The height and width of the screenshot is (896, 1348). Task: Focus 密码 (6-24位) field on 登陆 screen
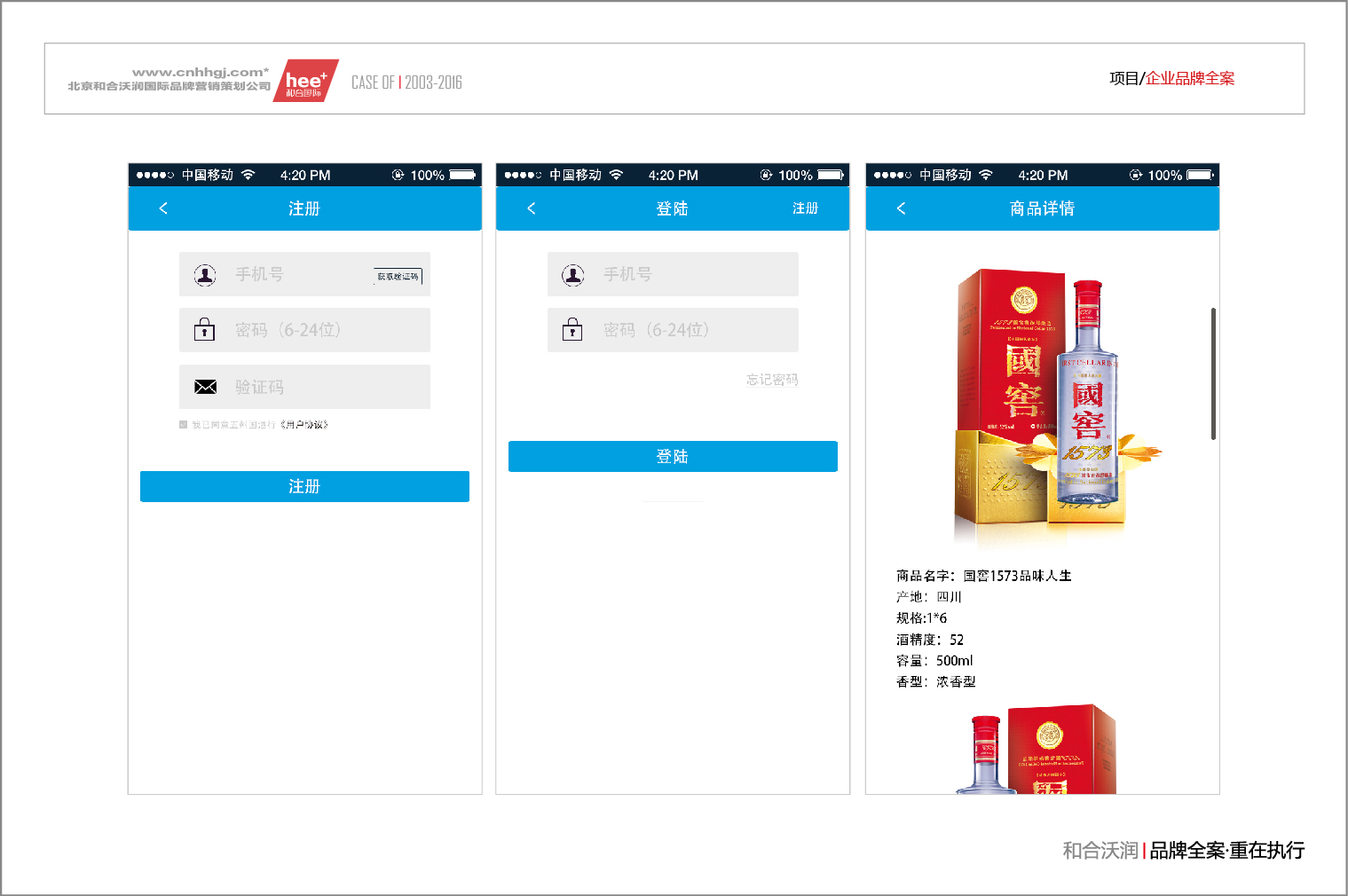point(673,330)
